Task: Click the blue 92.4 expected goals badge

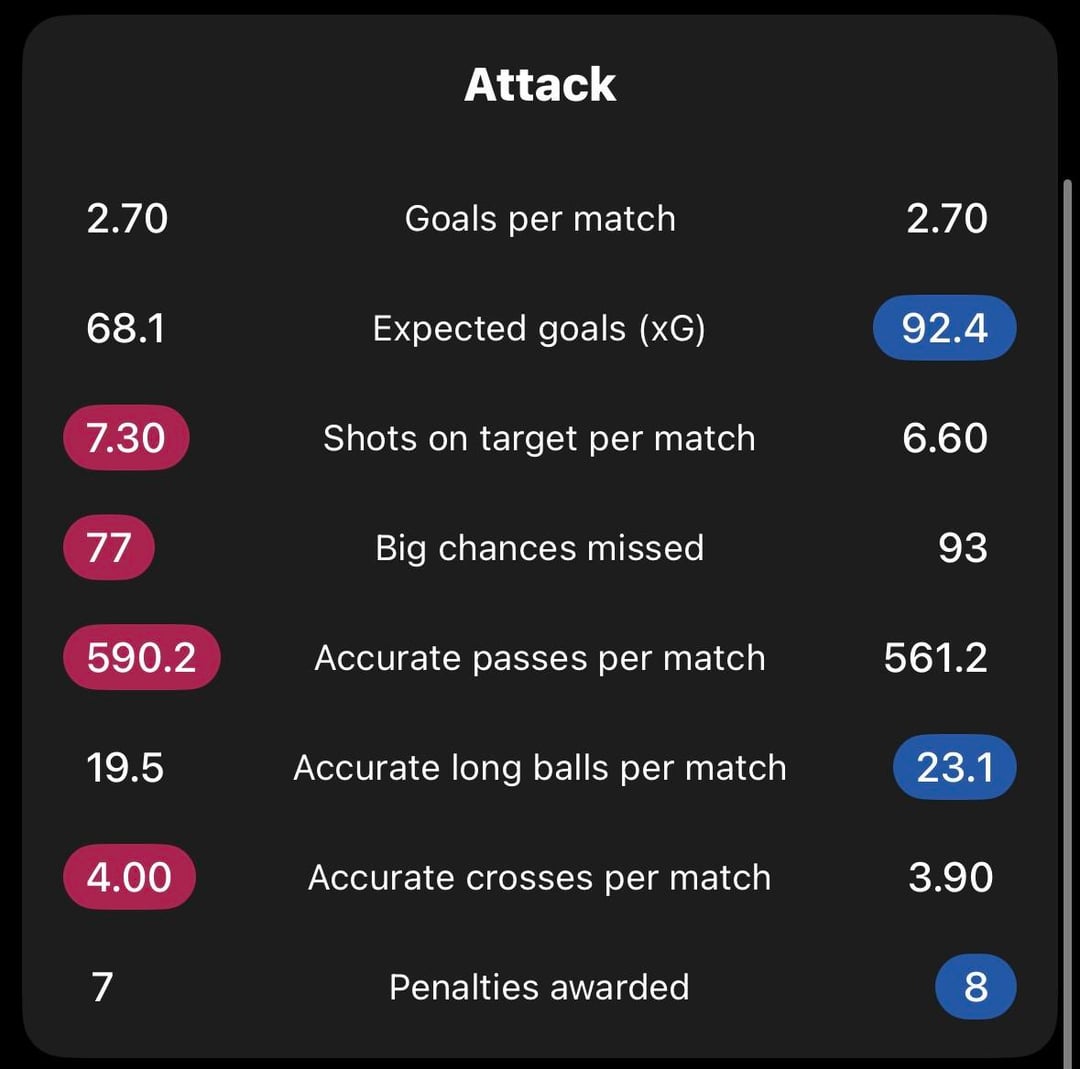Action: tap(945, 328)
